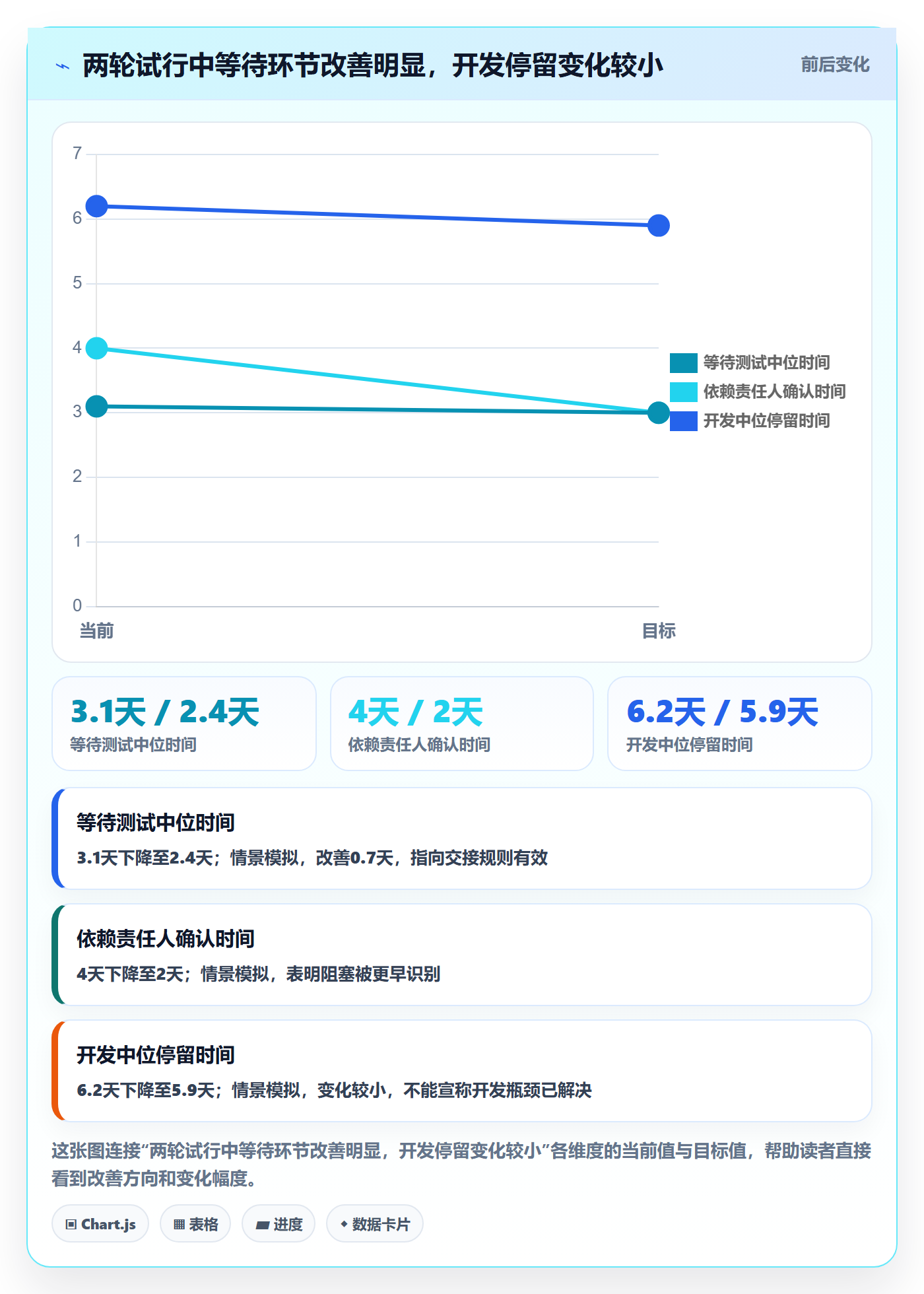Toggle 依赖责任人确认时间 legend series

pos(758,392)
